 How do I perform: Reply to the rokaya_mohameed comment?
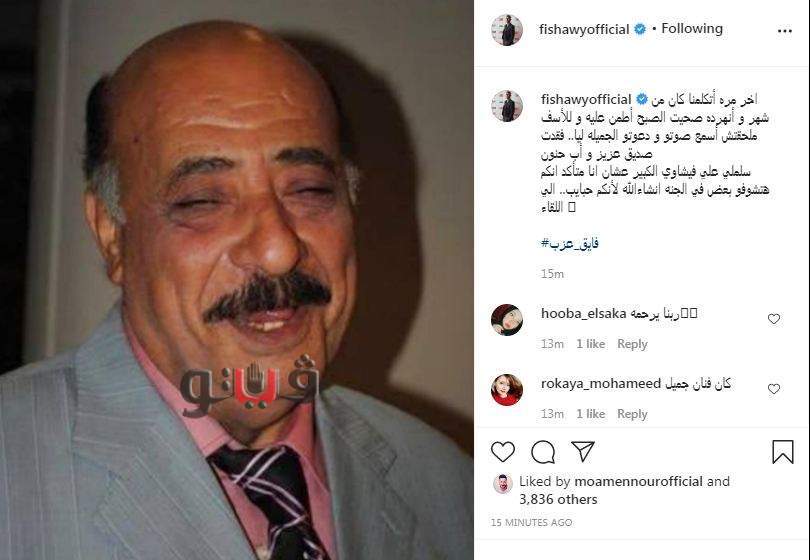(632, 414)
